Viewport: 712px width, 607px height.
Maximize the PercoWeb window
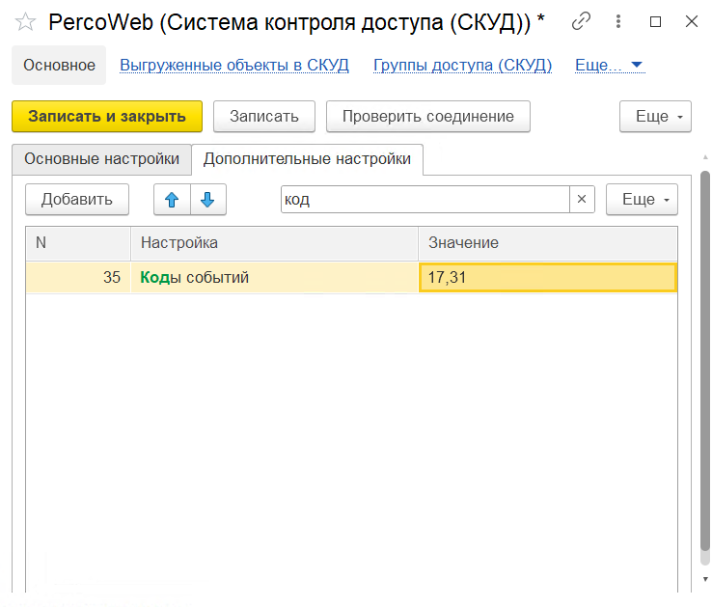click(655, 21)
